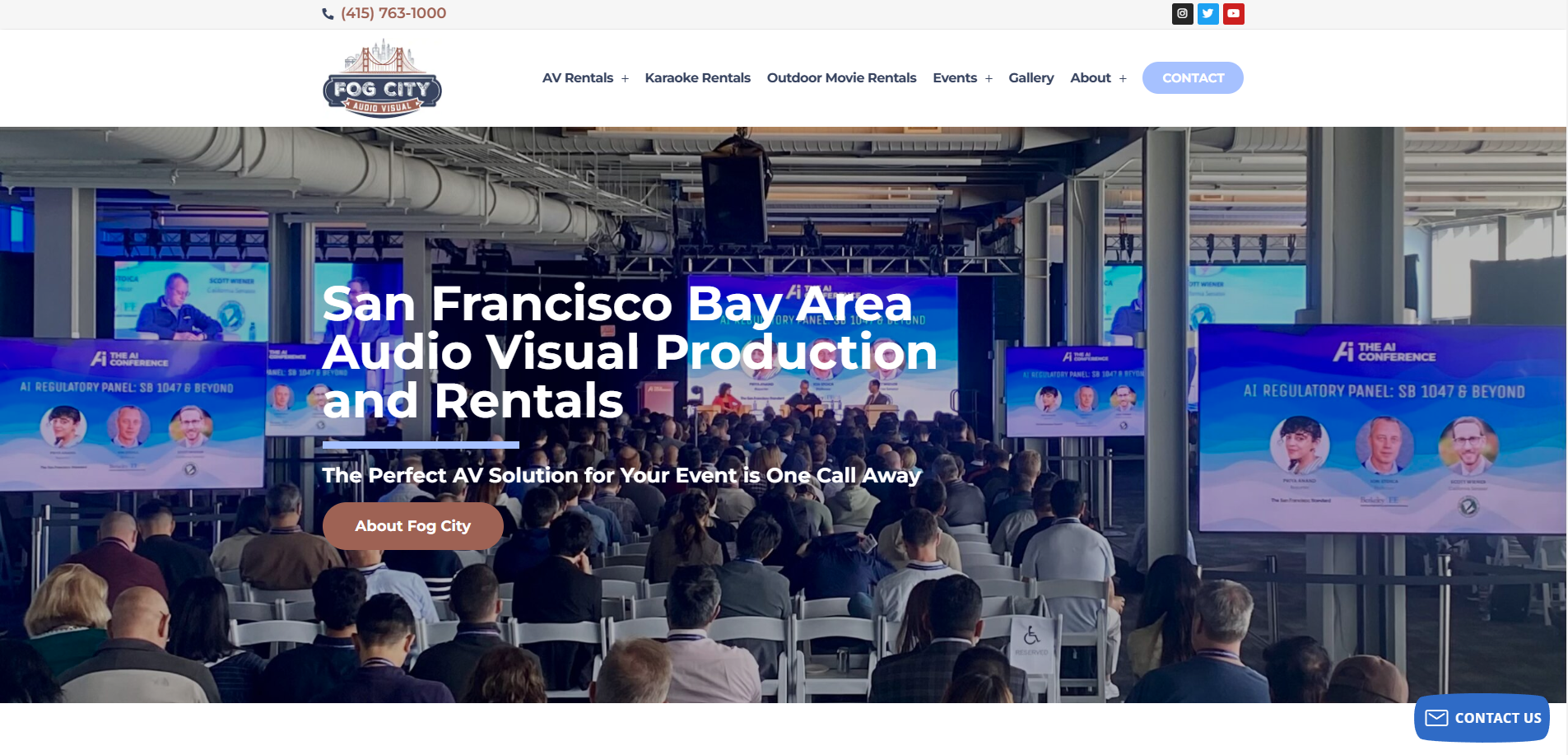The height and width of the screenshot is (755, 1568).
Task: Call the (415) 763-1000 phone link
Action: tap(393, 13)
